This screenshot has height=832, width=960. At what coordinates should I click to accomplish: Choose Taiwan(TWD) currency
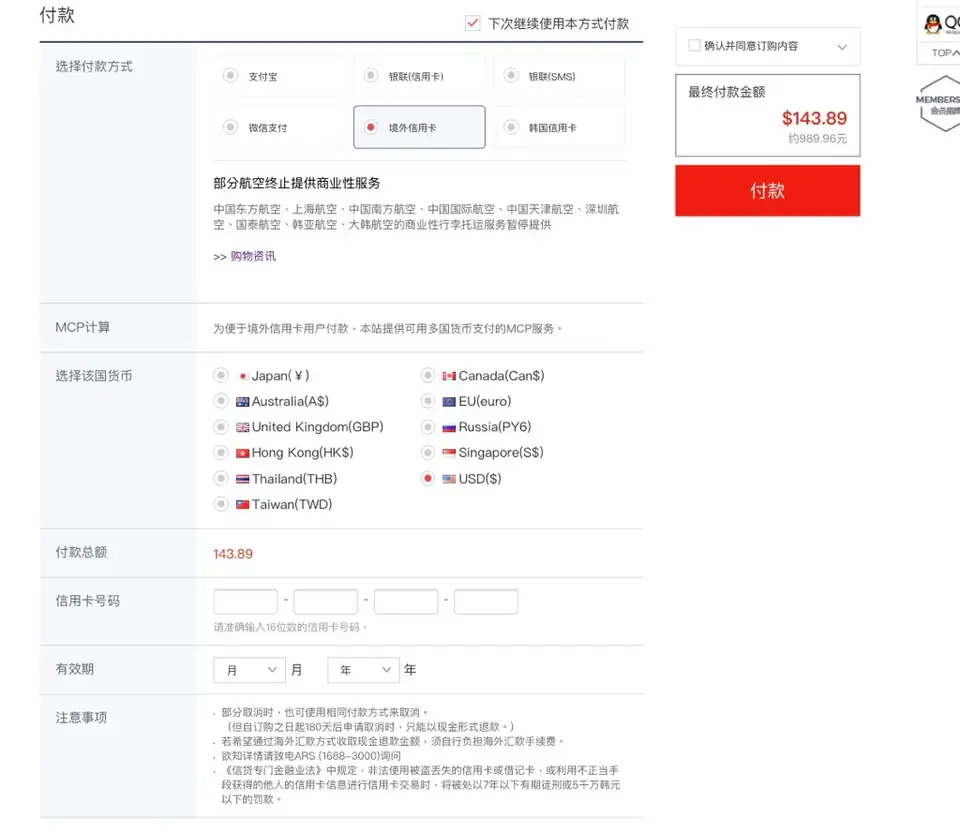[221, 504]
